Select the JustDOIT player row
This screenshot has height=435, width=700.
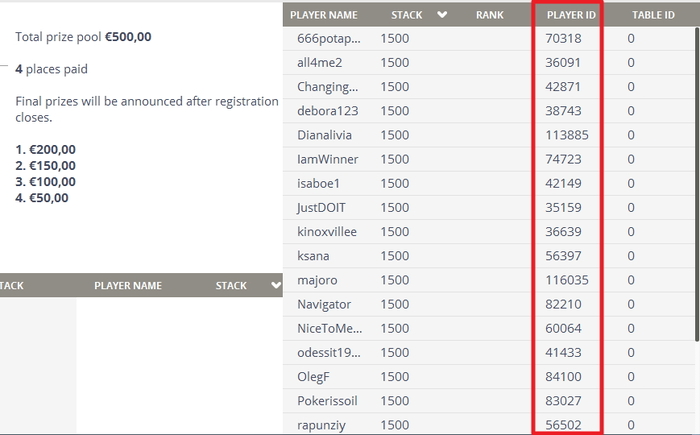(489, 208)
